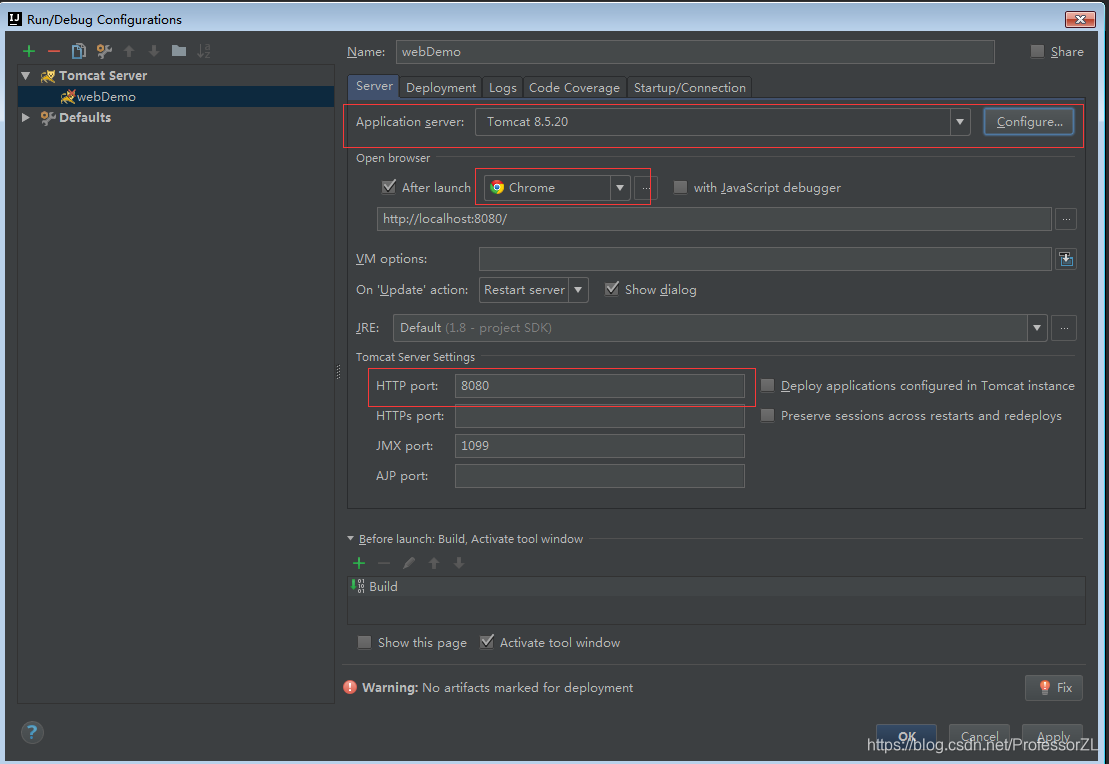Expand the Defaults tree node
1109x764 pixels.
26,117
